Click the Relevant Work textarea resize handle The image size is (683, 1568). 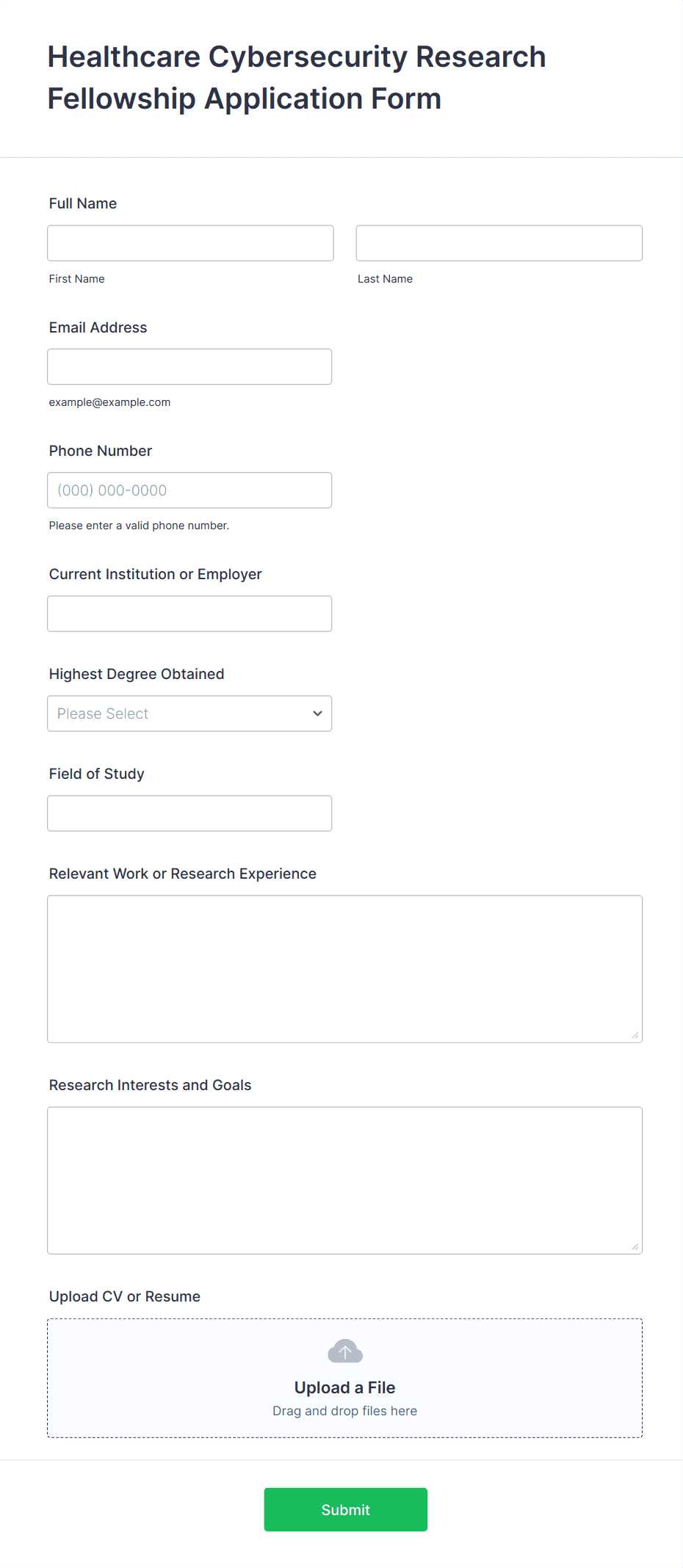click(635, 1035)
